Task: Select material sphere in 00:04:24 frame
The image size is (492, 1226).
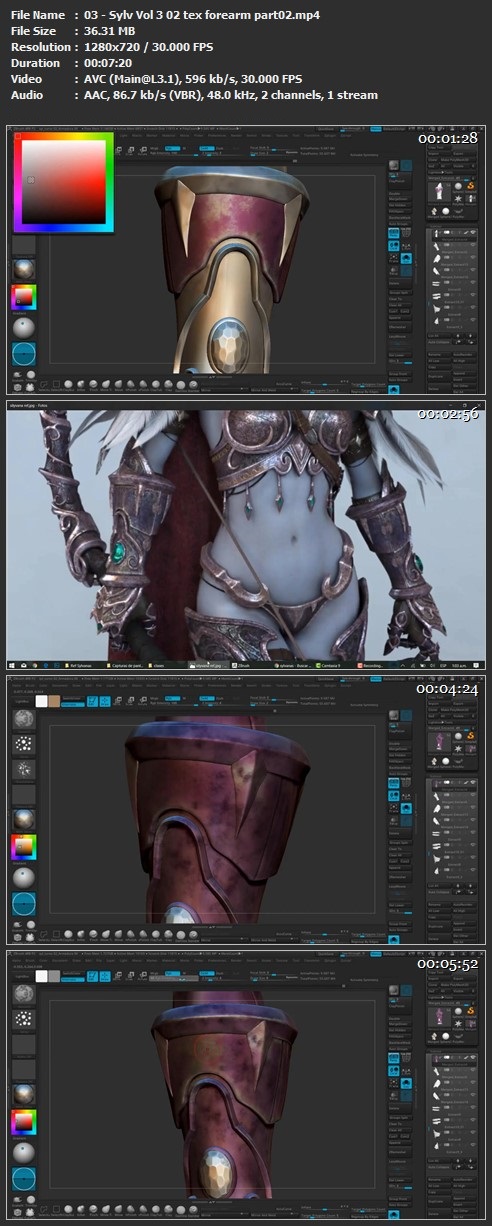Action: click(23, 821)
